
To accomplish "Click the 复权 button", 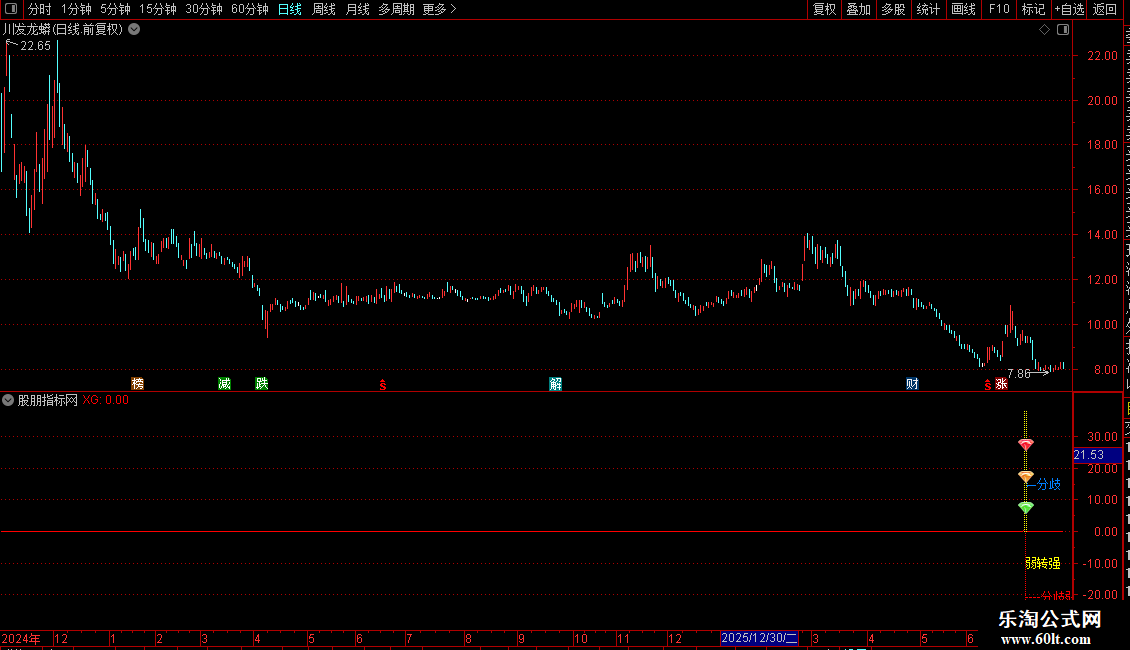I will click(824, 9).
